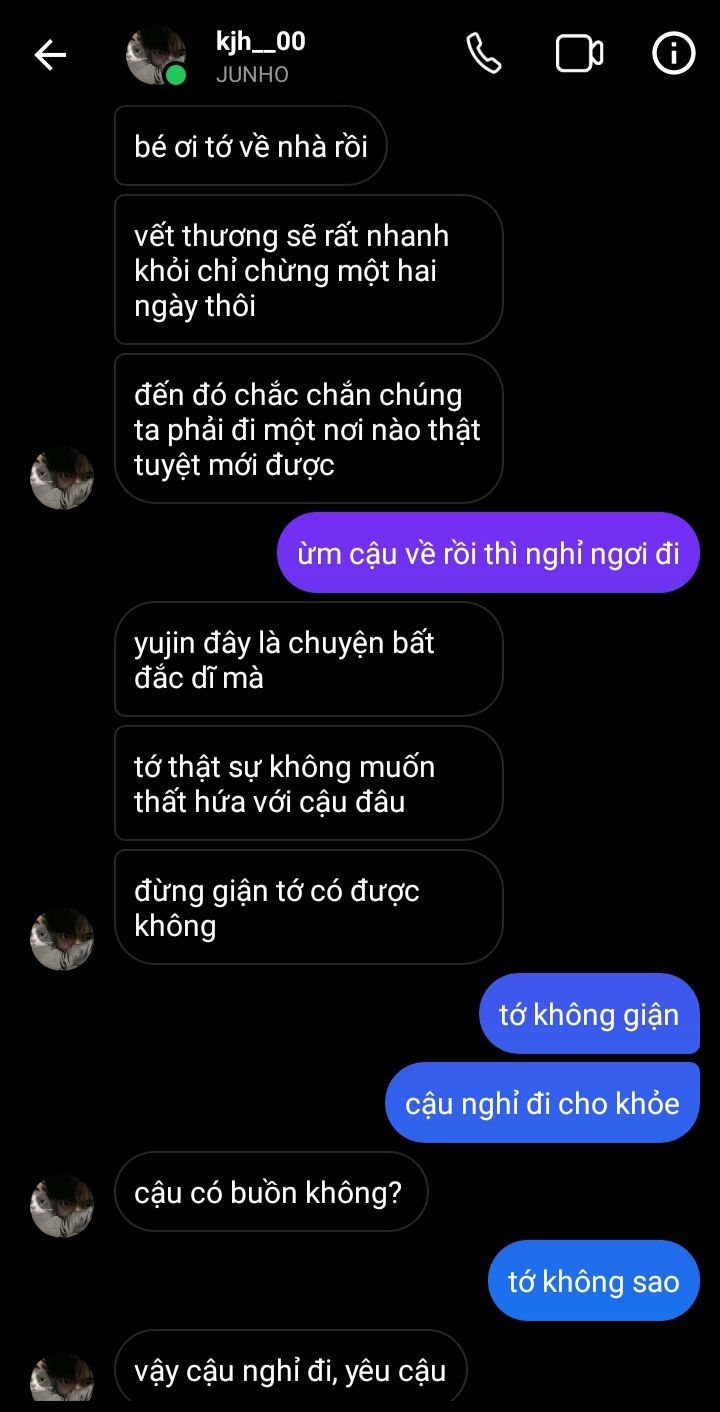Select message 'vết thương sẽ rất nhanh khỏi'
The image size is (720, 1412).
pyautogui.click(x=308, y=270)
